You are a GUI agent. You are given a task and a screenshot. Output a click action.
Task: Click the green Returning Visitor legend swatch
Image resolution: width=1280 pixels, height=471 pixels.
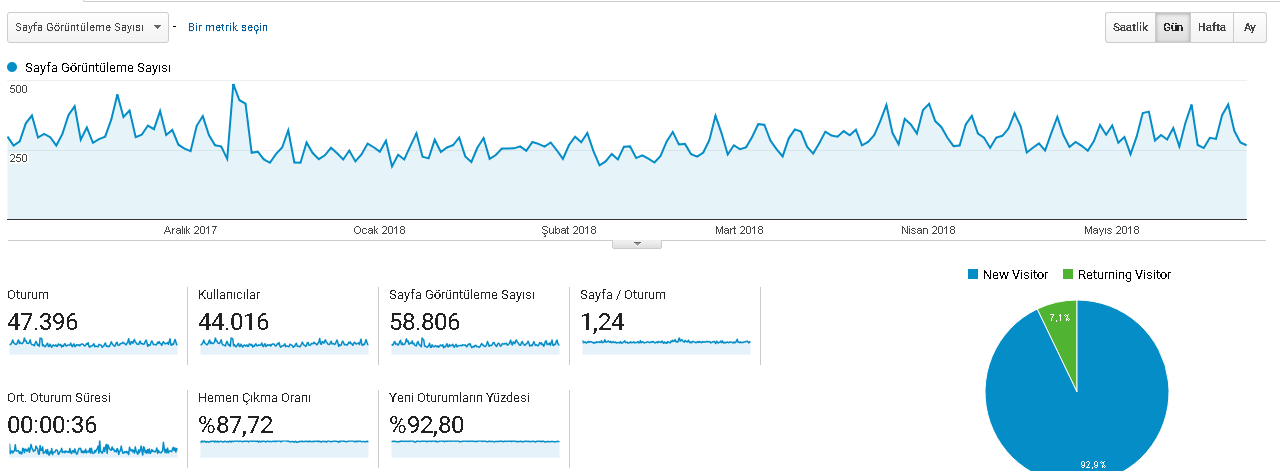coord(1067,274)
